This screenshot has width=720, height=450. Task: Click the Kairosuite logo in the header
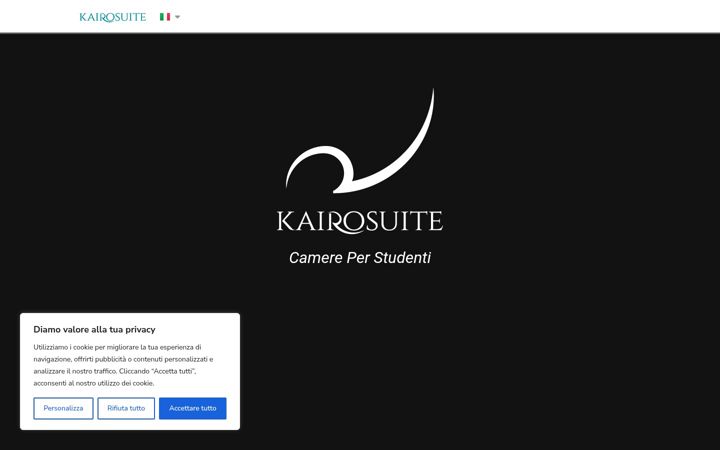point(112,17)
